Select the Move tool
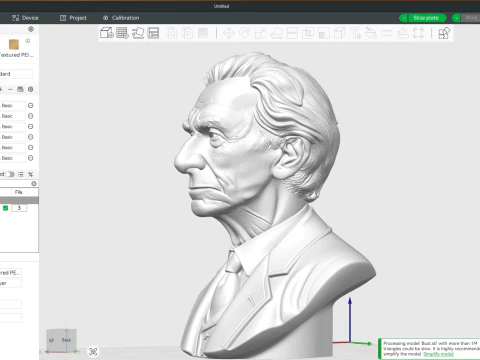The width and height of the screenshot is (480, 360). coord(229,33)
